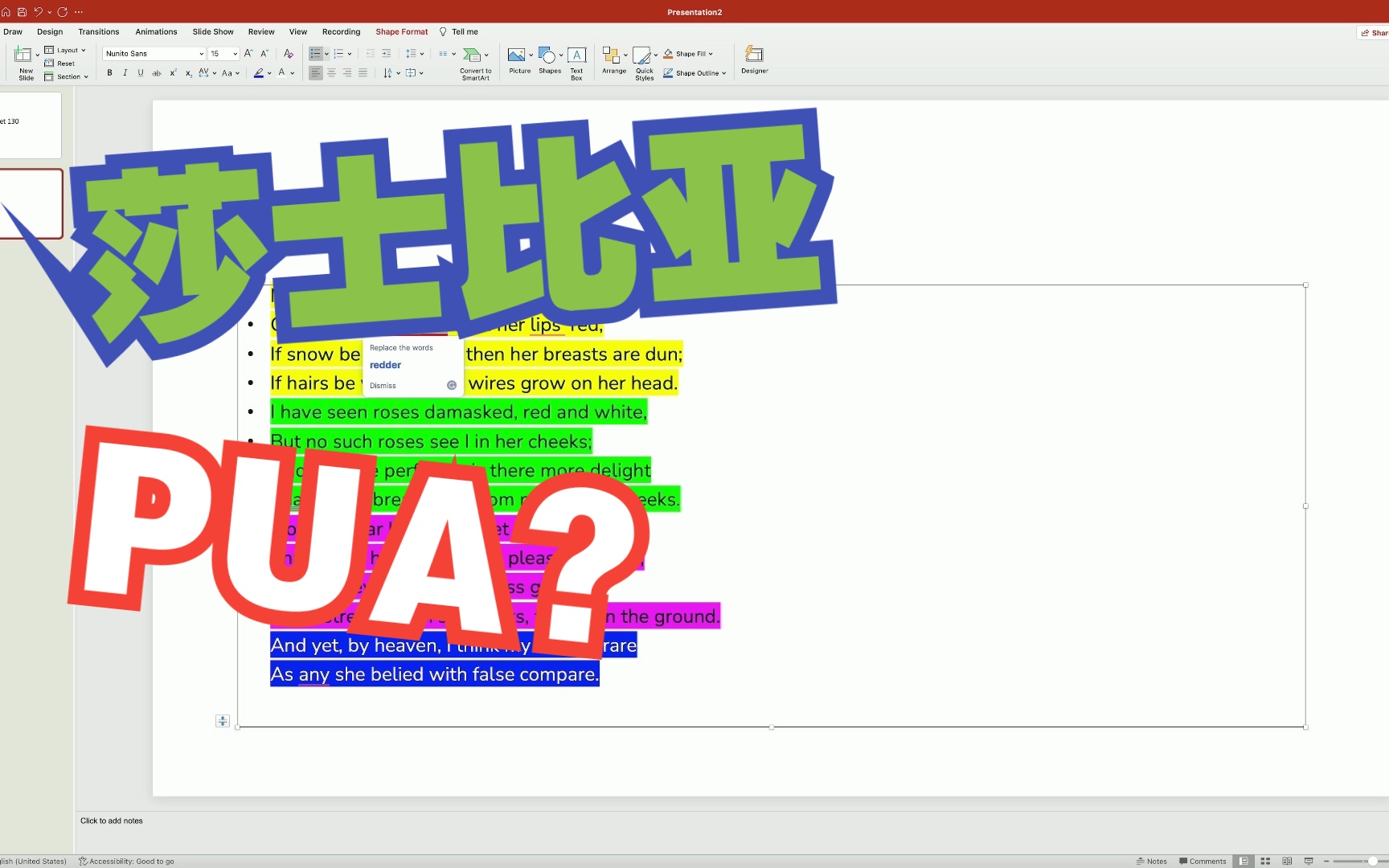Center align text

pos(331,72)
